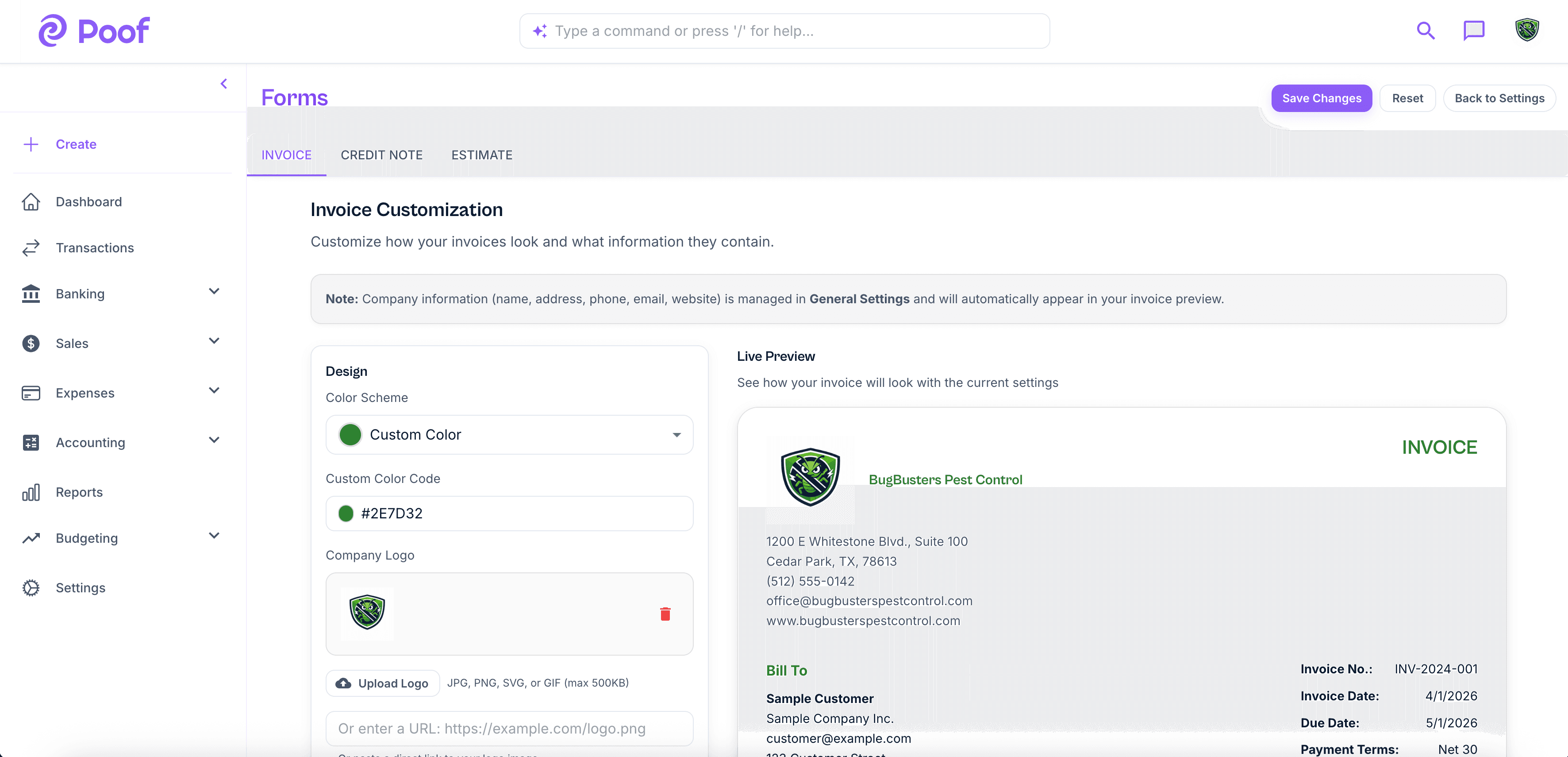
Task: Click the green color swatch next to #2E7D32
Action: click(x=346, y=514)
